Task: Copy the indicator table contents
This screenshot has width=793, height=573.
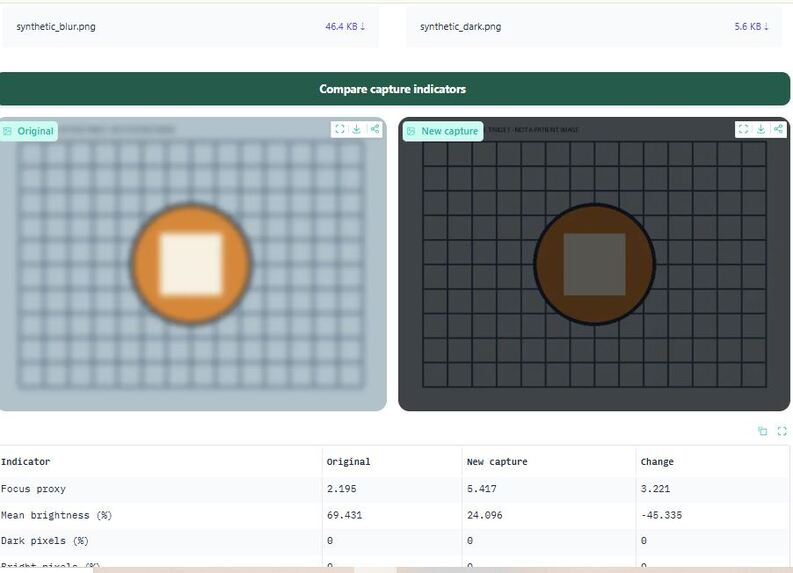Action: coord(763,431)
